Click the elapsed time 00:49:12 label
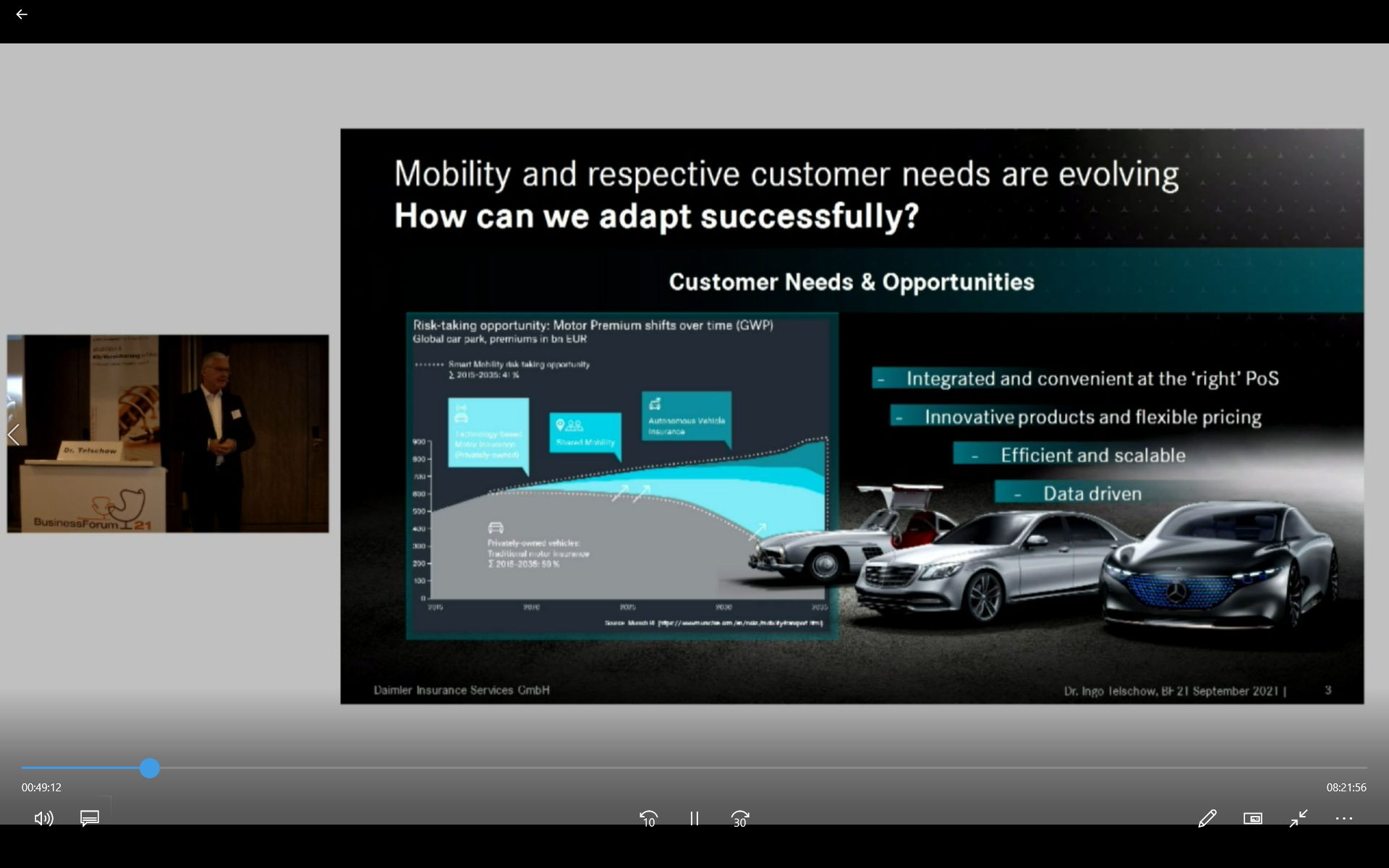The width and height of the screenshot is (1389, 868). coord(41,787)
